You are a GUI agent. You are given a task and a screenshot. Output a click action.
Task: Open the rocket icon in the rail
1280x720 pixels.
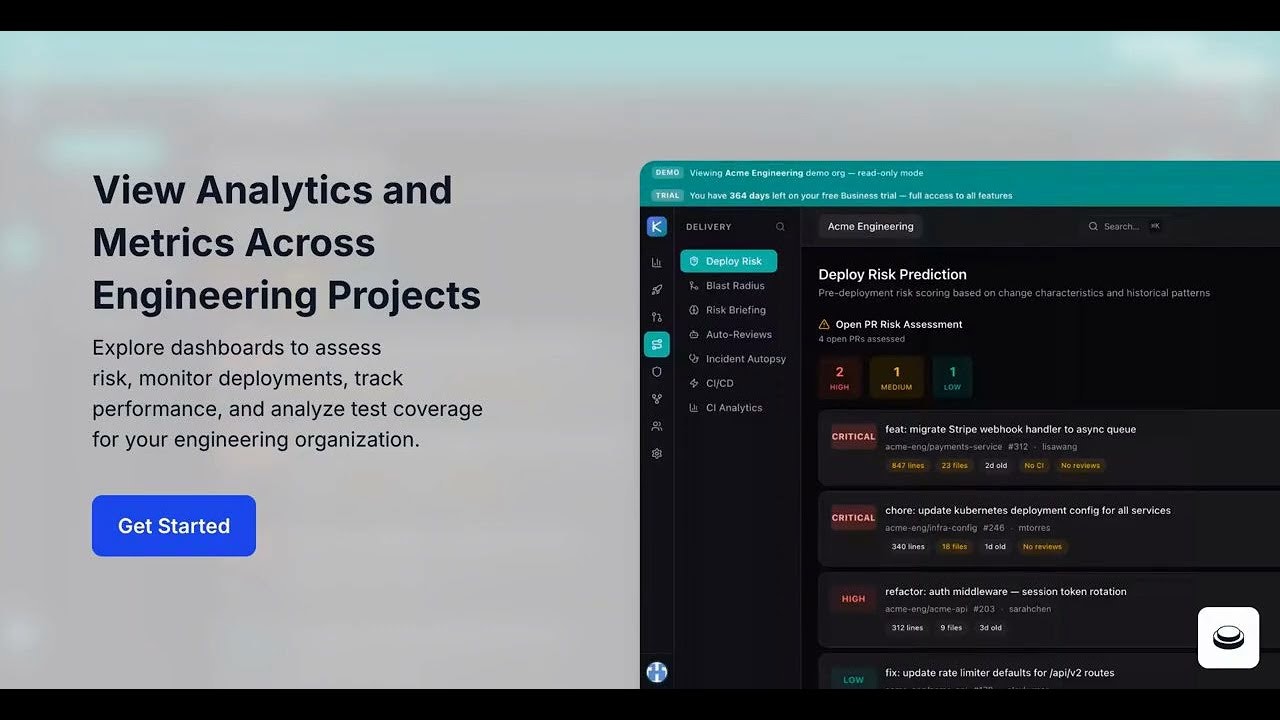pyautogui.click(x=657, y=290)
